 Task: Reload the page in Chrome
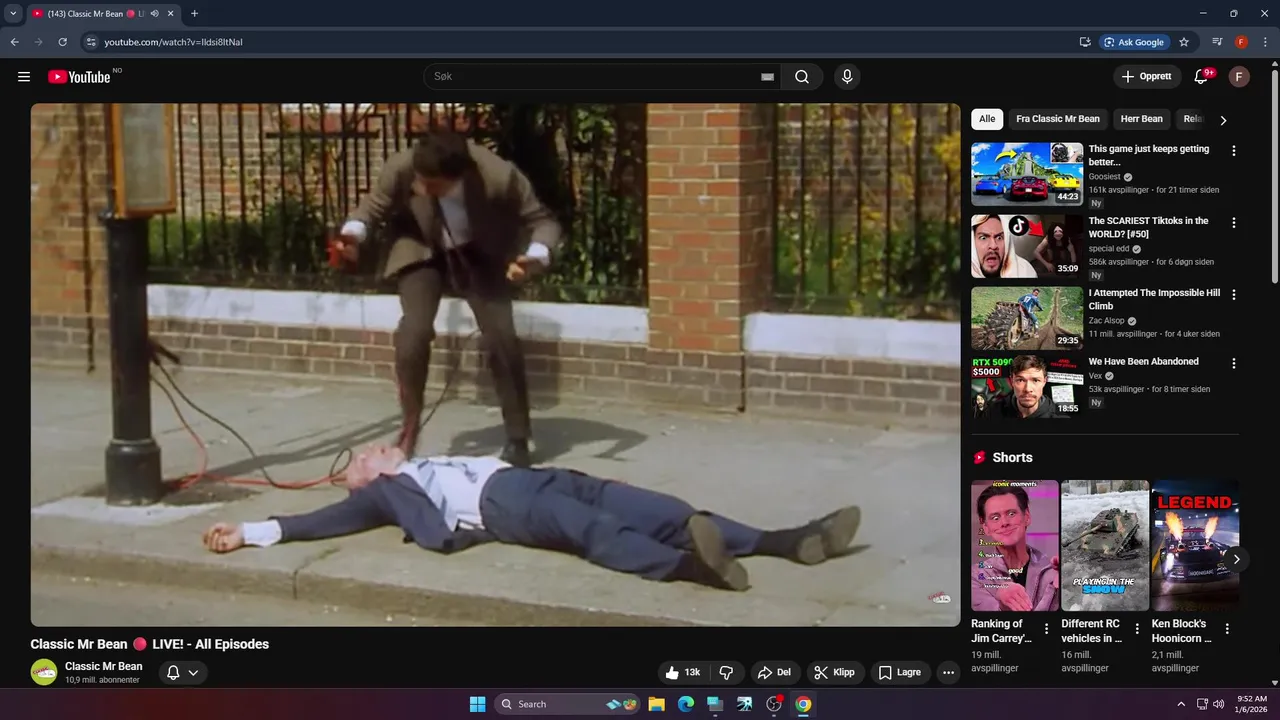pyautogui.click(x=62, y=42)
